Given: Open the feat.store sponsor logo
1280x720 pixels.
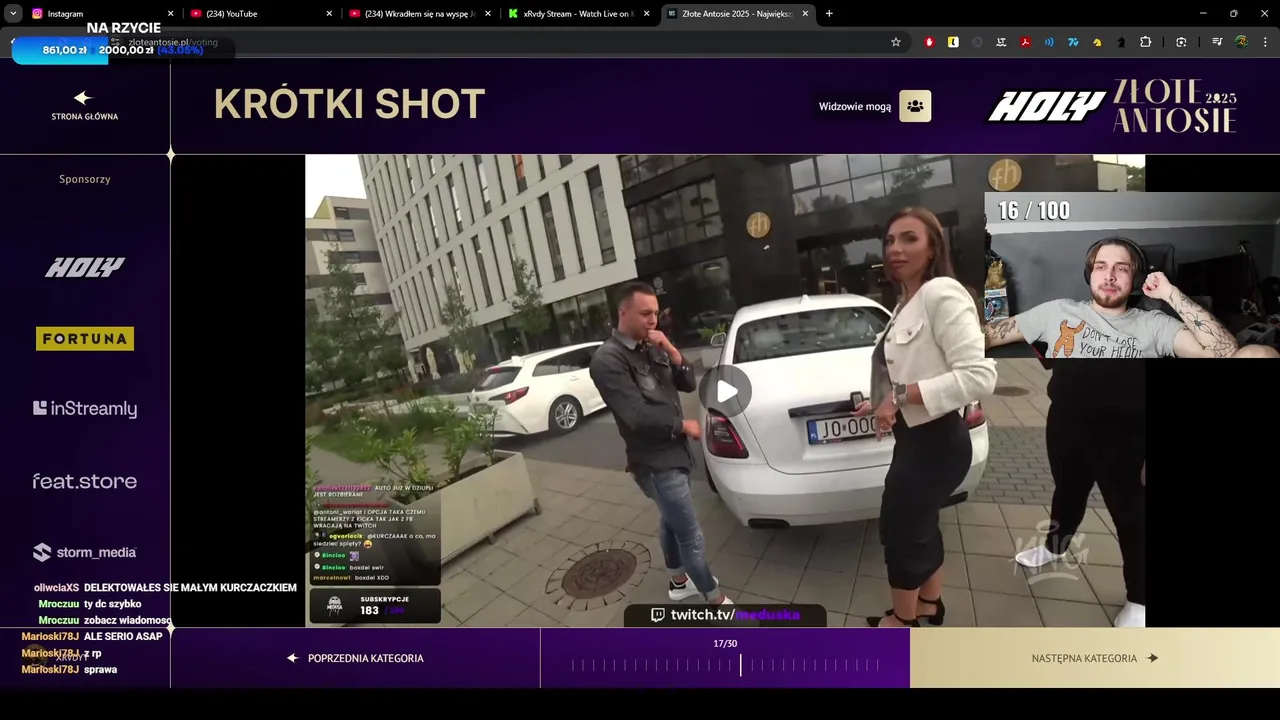Looking at the screenshot, I should pos(85,481).
